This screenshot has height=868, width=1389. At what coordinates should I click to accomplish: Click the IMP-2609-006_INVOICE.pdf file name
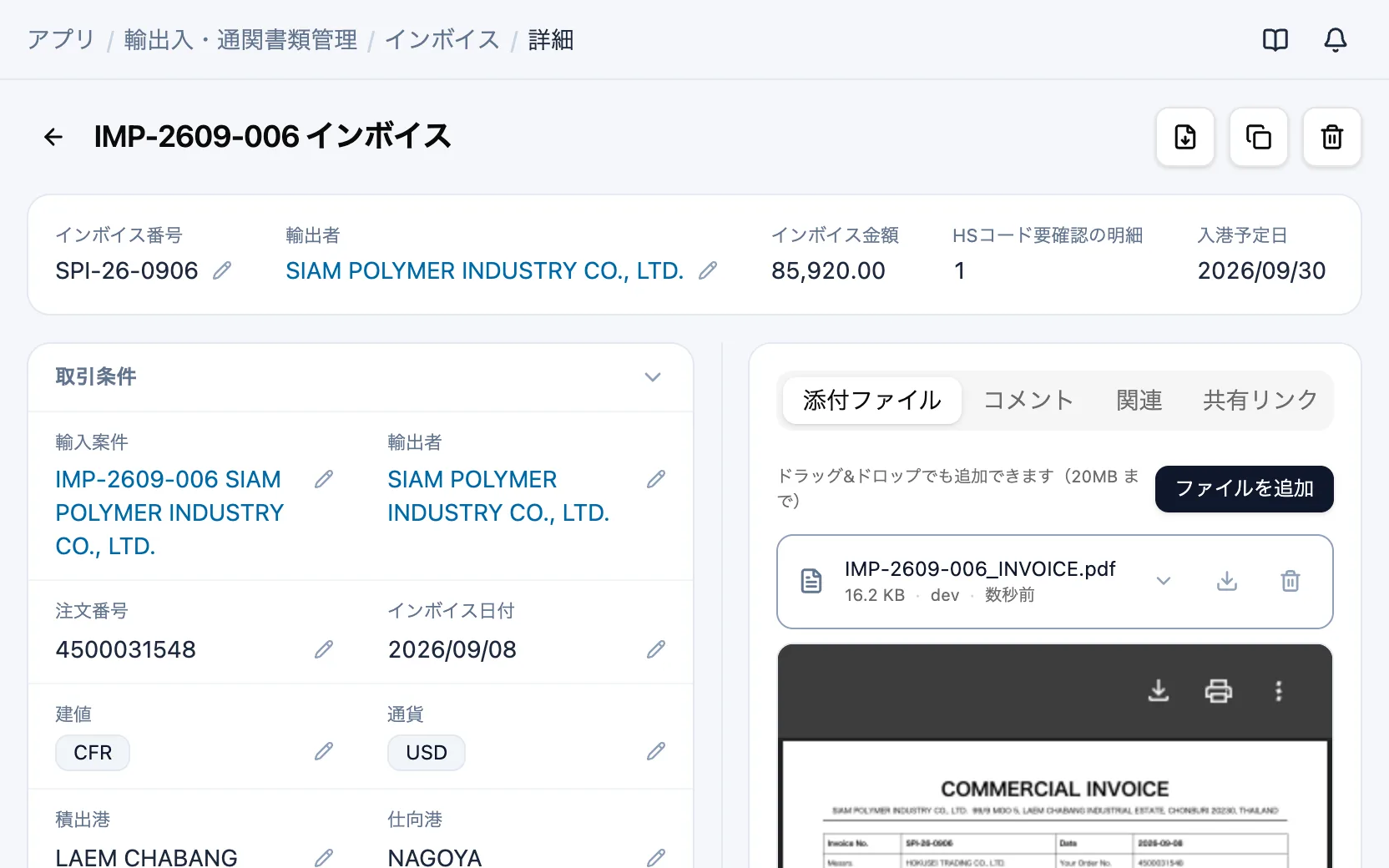980,569
